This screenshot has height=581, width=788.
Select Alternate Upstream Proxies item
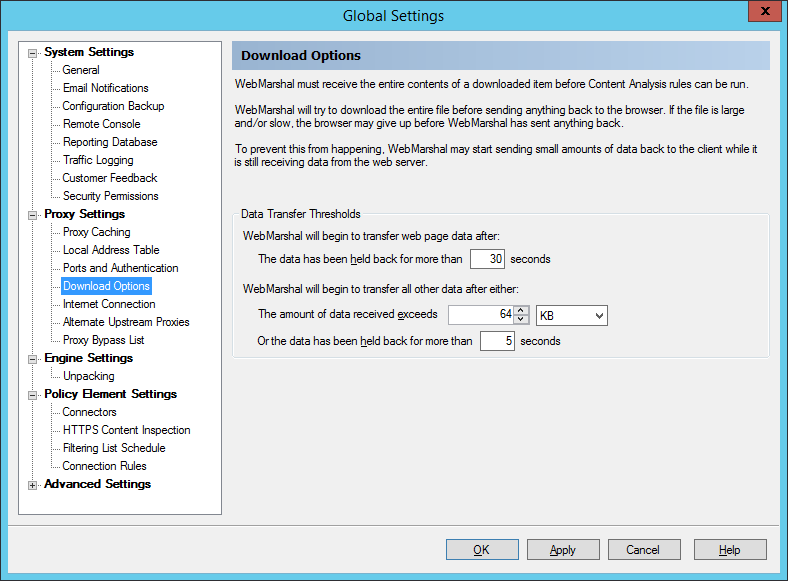(126, 322)
